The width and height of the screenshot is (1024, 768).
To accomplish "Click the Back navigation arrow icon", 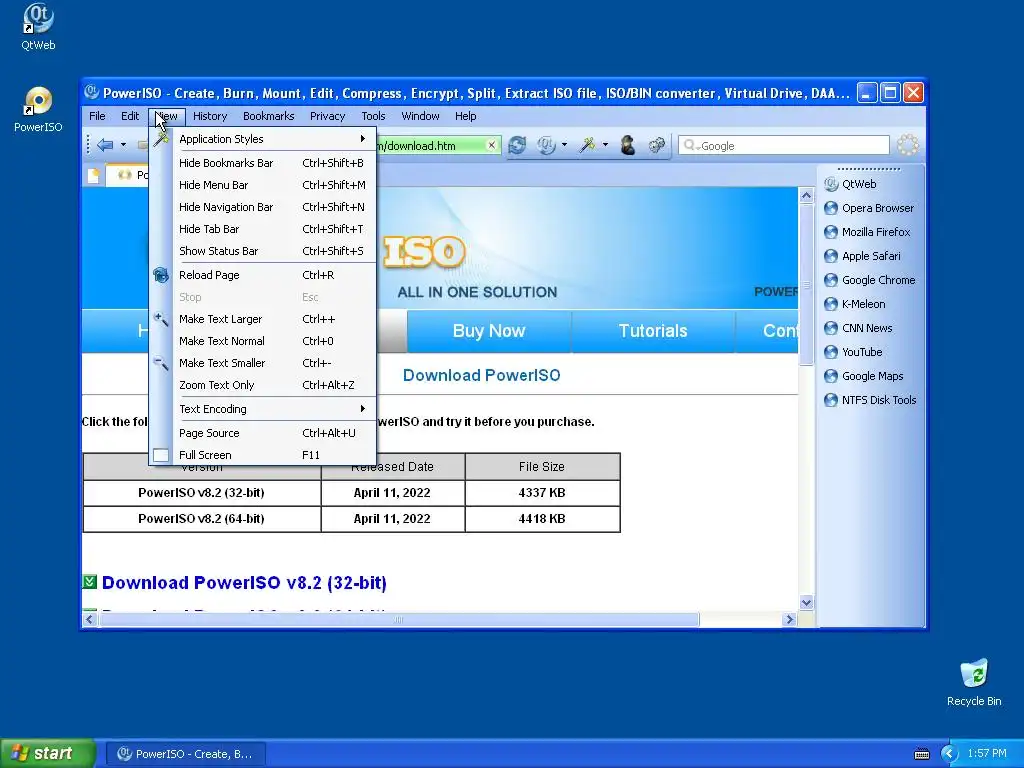I will (104, 145).
